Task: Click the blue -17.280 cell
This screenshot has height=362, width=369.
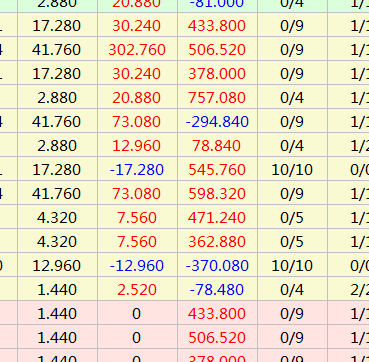Action: tap(137, 169)
